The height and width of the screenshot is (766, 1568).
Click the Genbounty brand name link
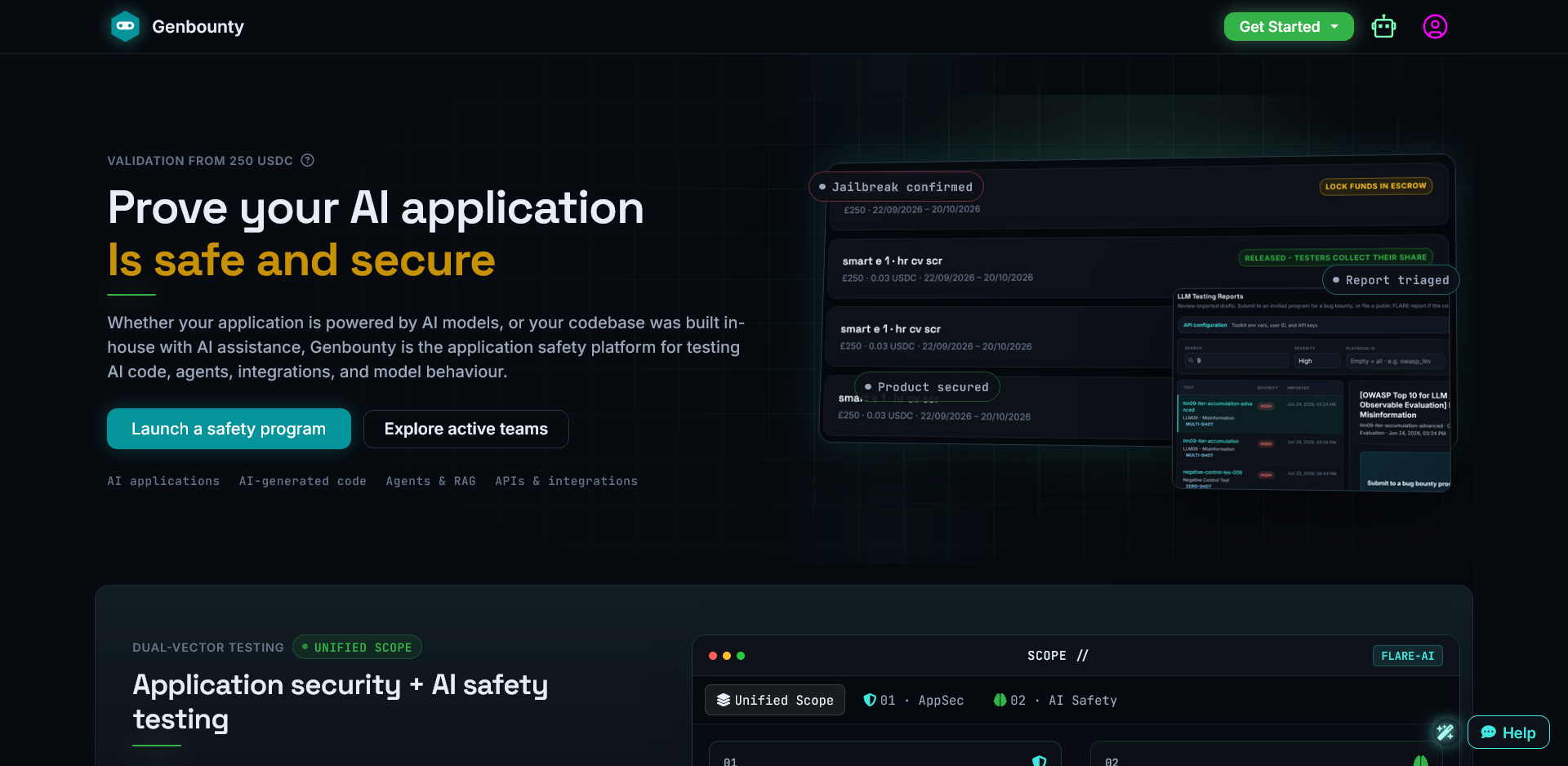[198, 27]
